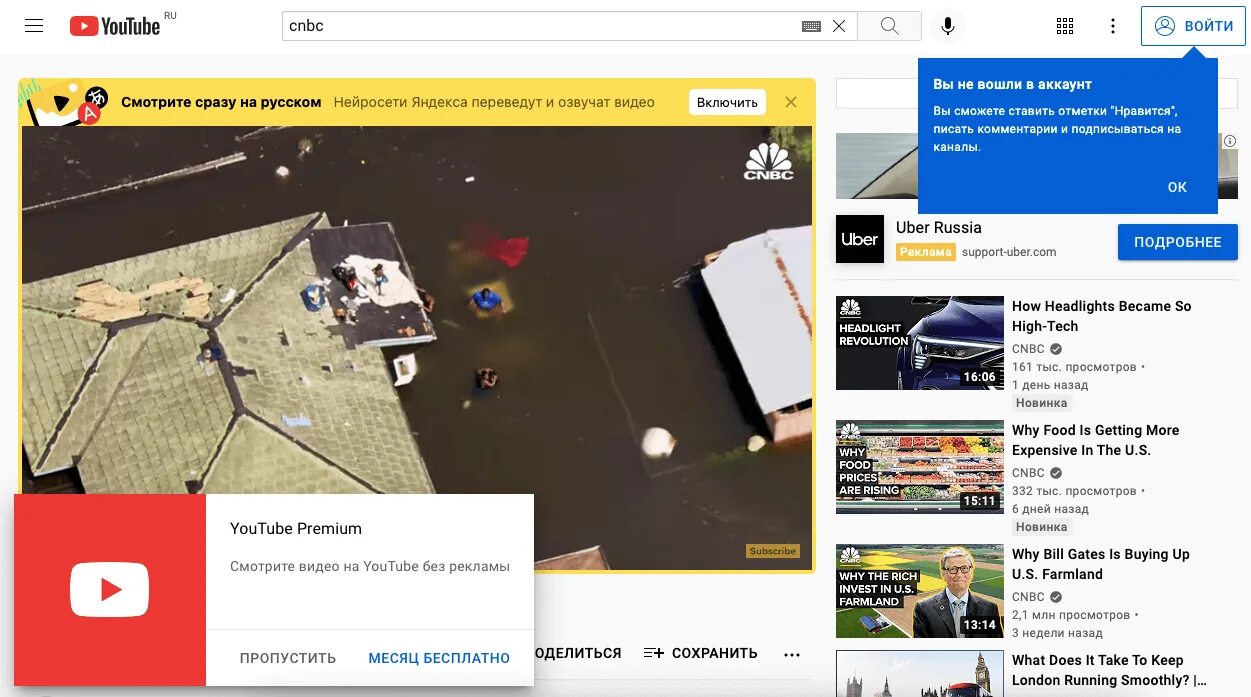Click the Реклама ad label badge
The height and width of the screenshot is (697, 1251).
point(925,252)
